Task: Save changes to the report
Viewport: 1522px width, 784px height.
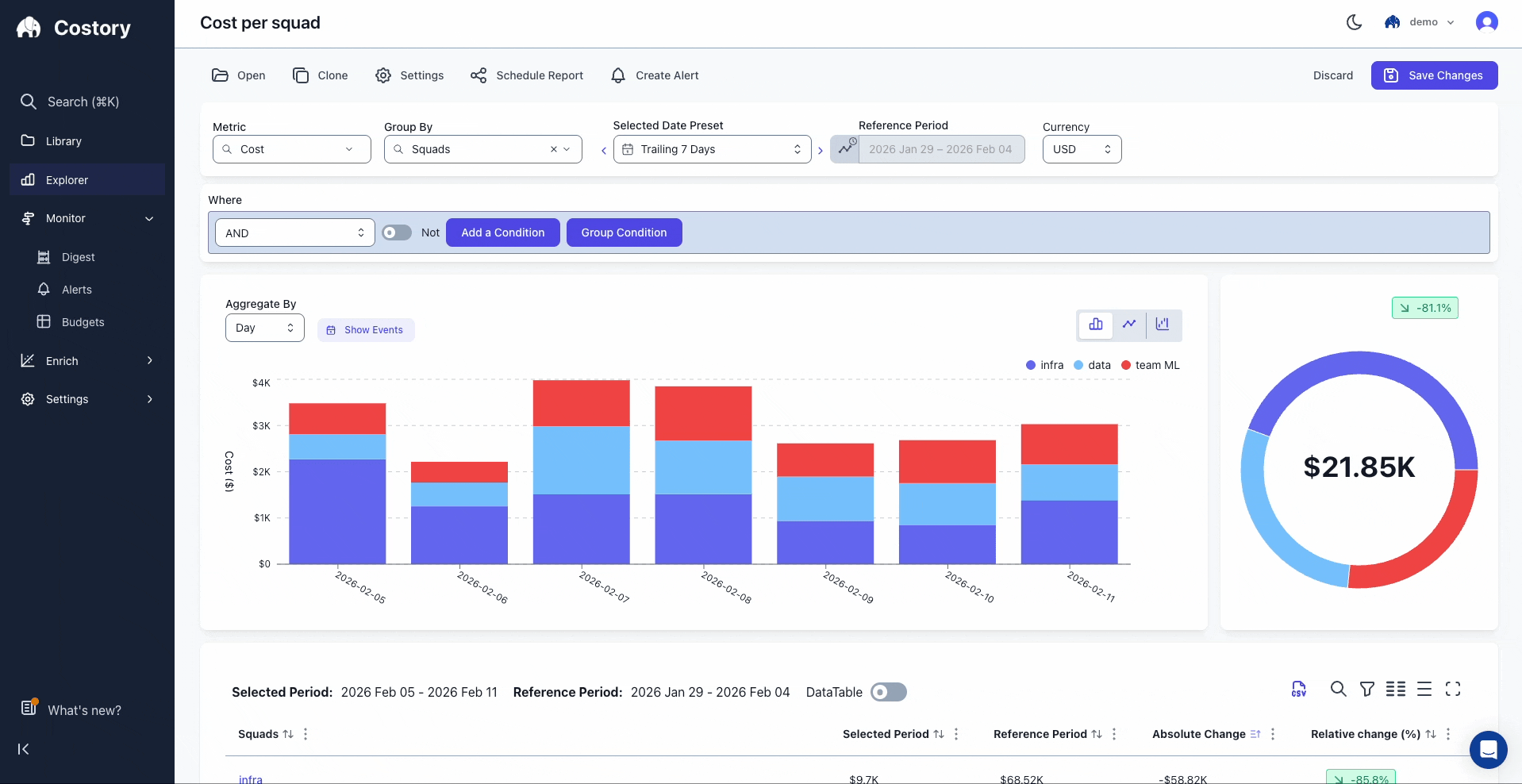Action: (1434, 75)
